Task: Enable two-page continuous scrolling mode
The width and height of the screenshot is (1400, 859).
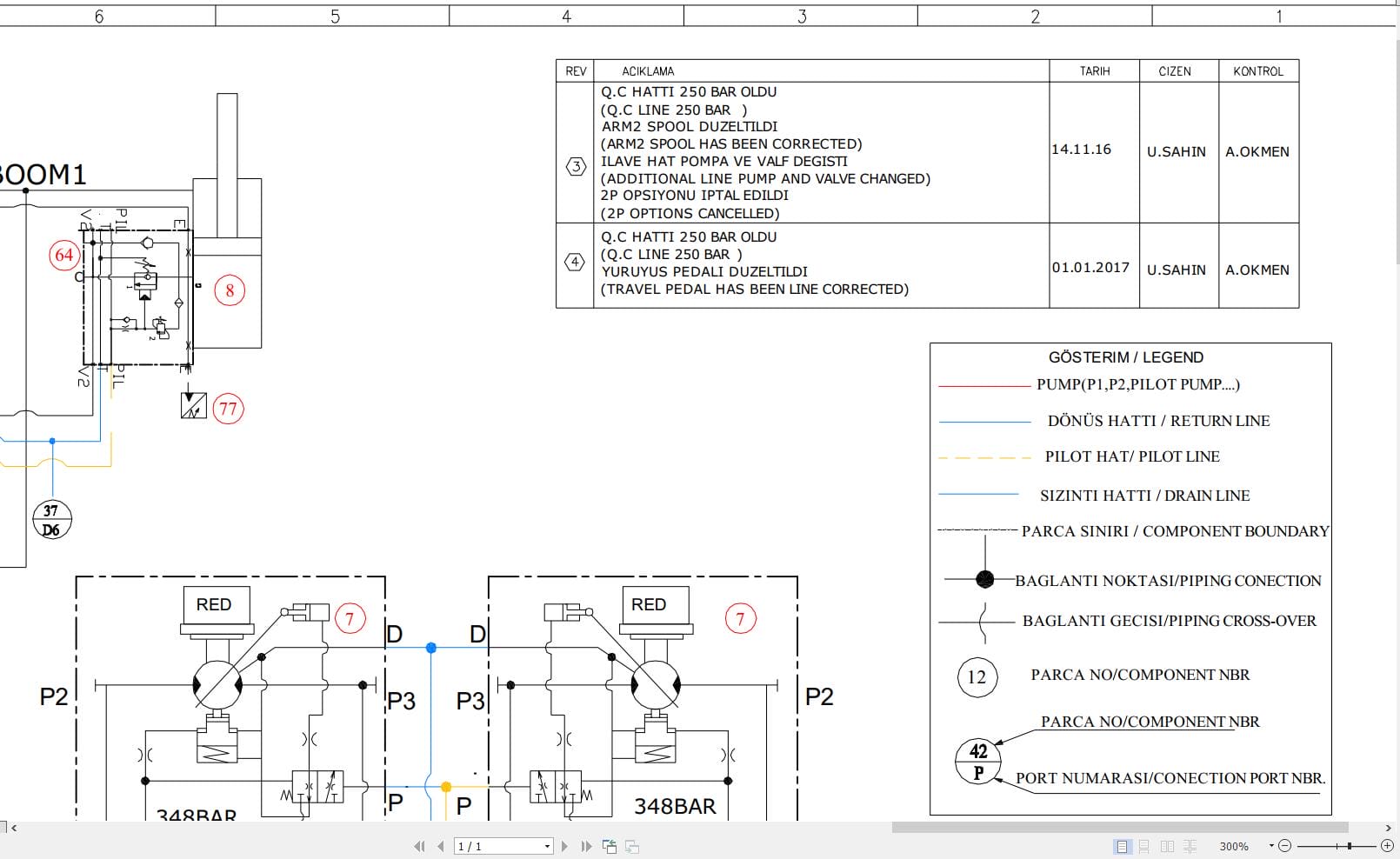Action: (1190, 846)
